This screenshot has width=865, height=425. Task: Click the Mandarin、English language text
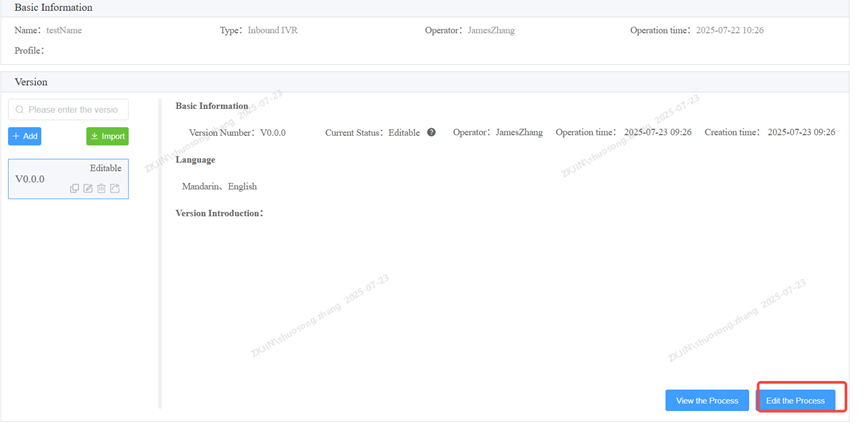coord(219,186)
